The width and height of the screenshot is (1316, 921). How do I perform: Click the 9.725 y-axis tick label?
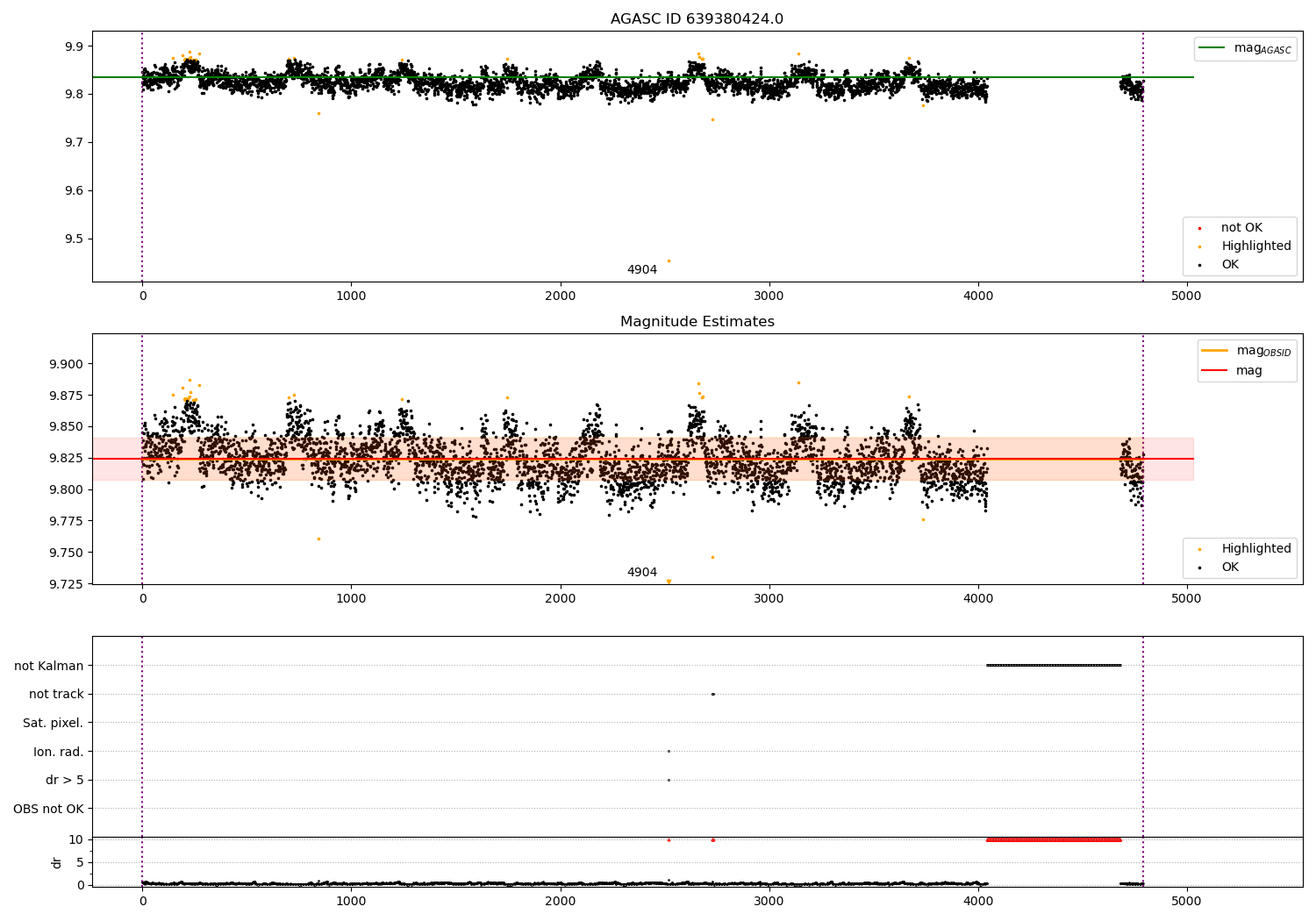pyautogui.click(x=66, y=584)
